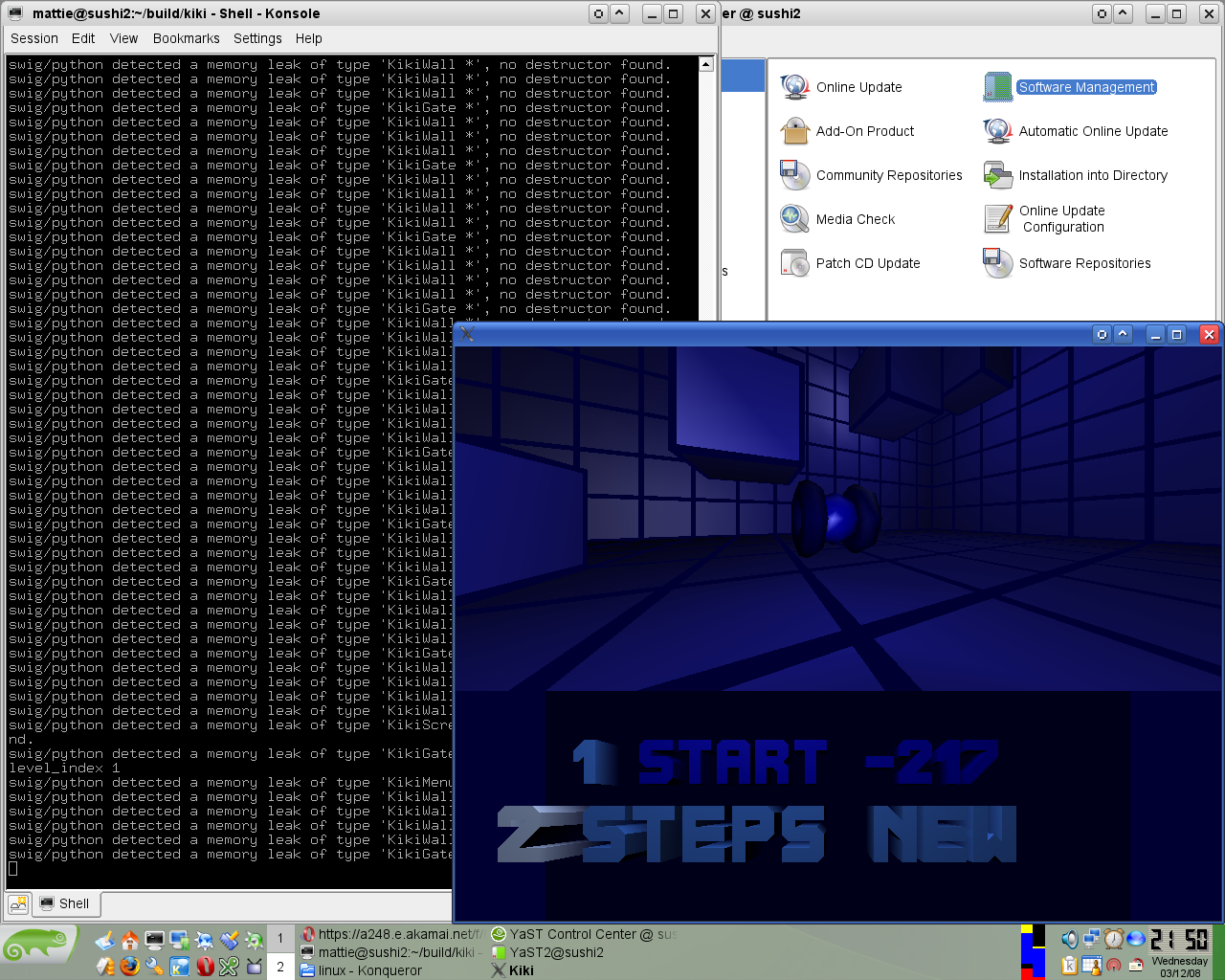Select the Shell tab in Konsole
This screenshot has height=980, width=1225.
pos(66,903)
